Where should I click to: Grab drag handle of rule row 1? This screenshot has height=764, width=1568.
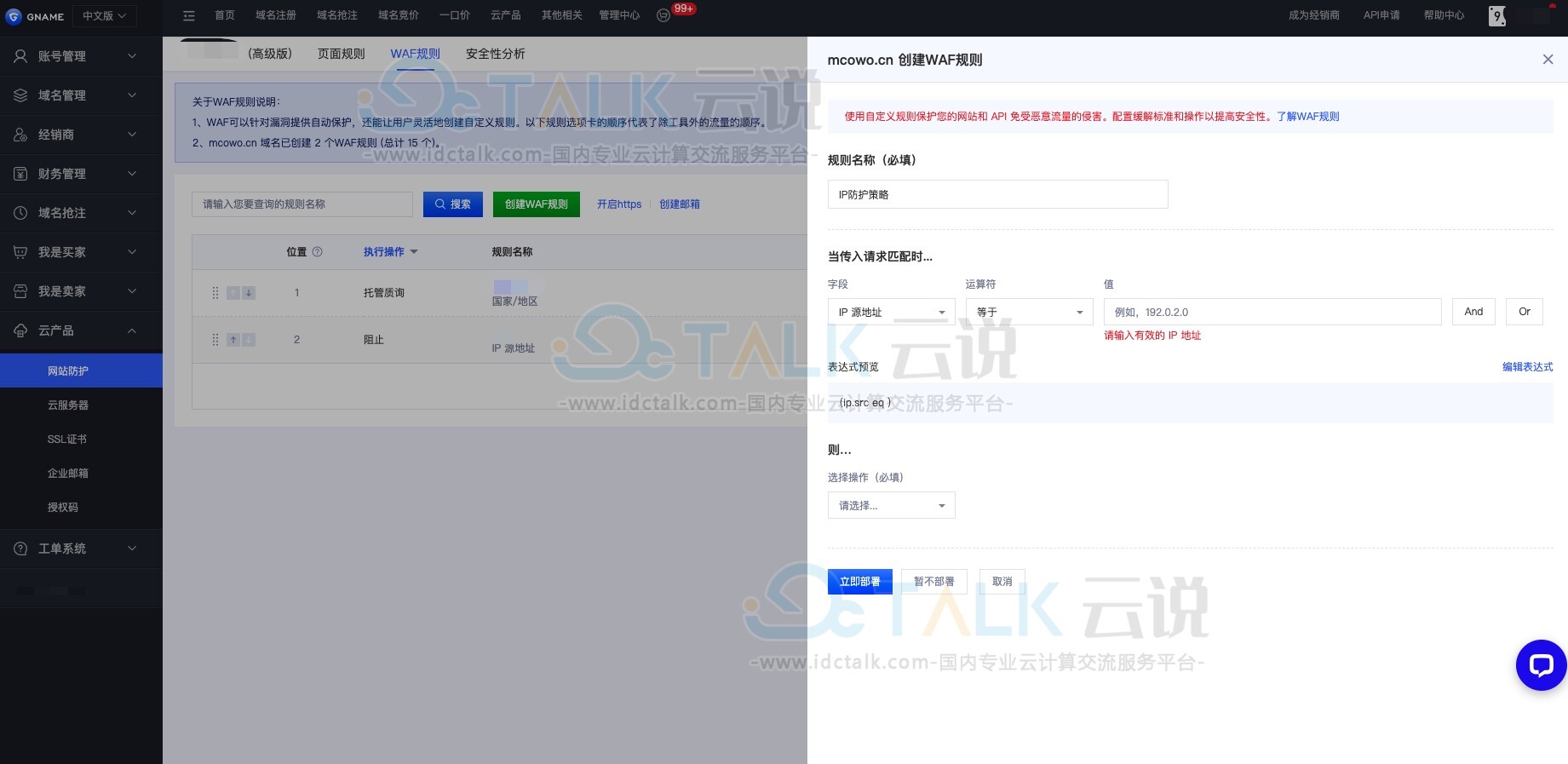(215, 293)
